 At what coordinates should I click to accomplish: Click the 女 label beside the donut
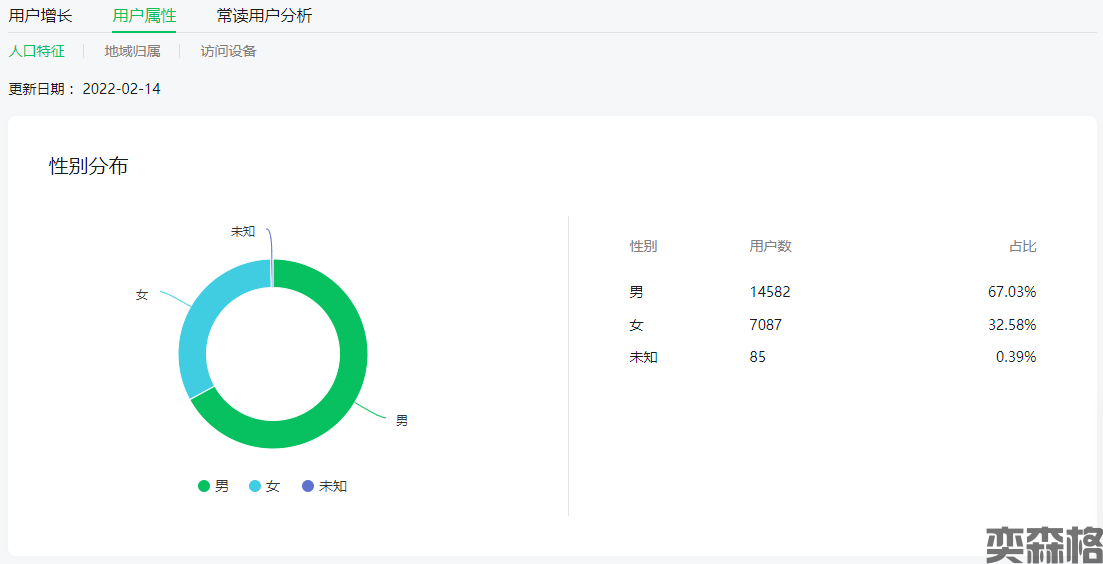coord(142,295)
